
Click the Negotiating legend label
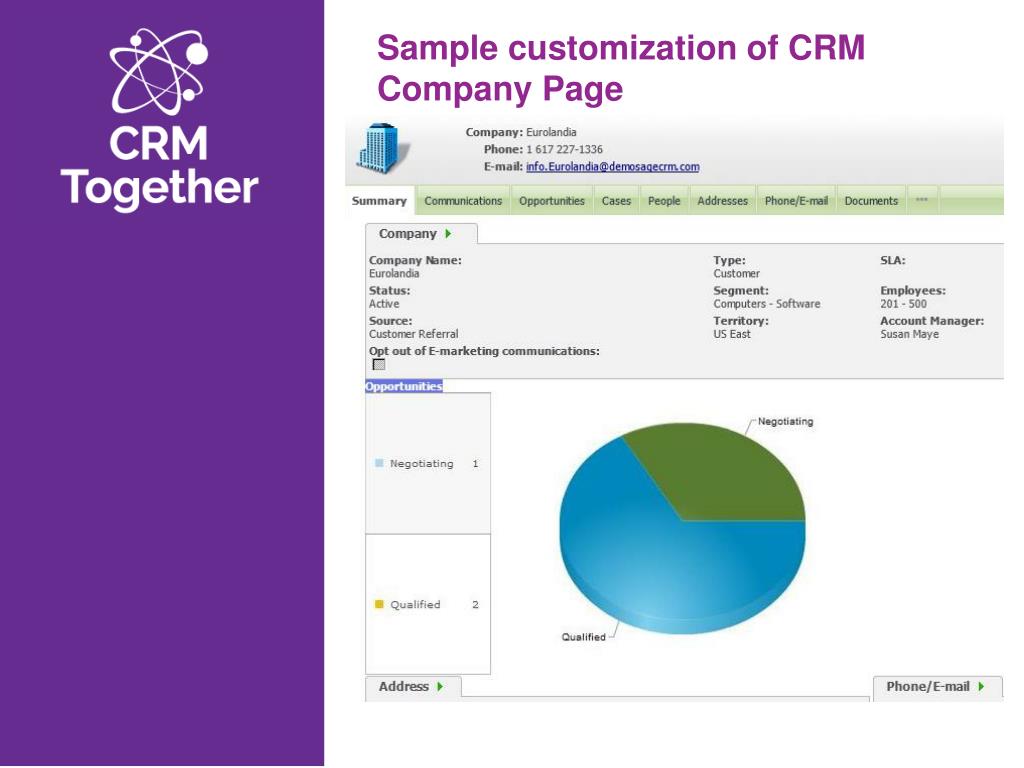[421, 463]
